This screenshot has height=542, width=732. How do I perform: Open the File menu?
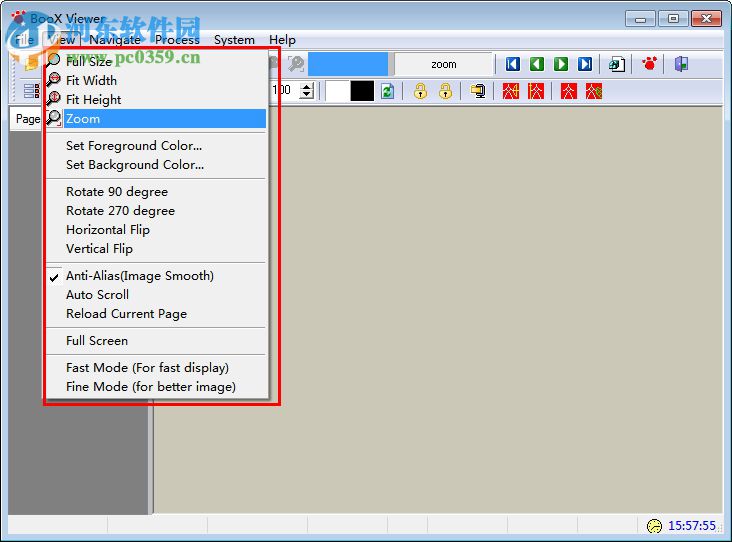pos(24,40)
